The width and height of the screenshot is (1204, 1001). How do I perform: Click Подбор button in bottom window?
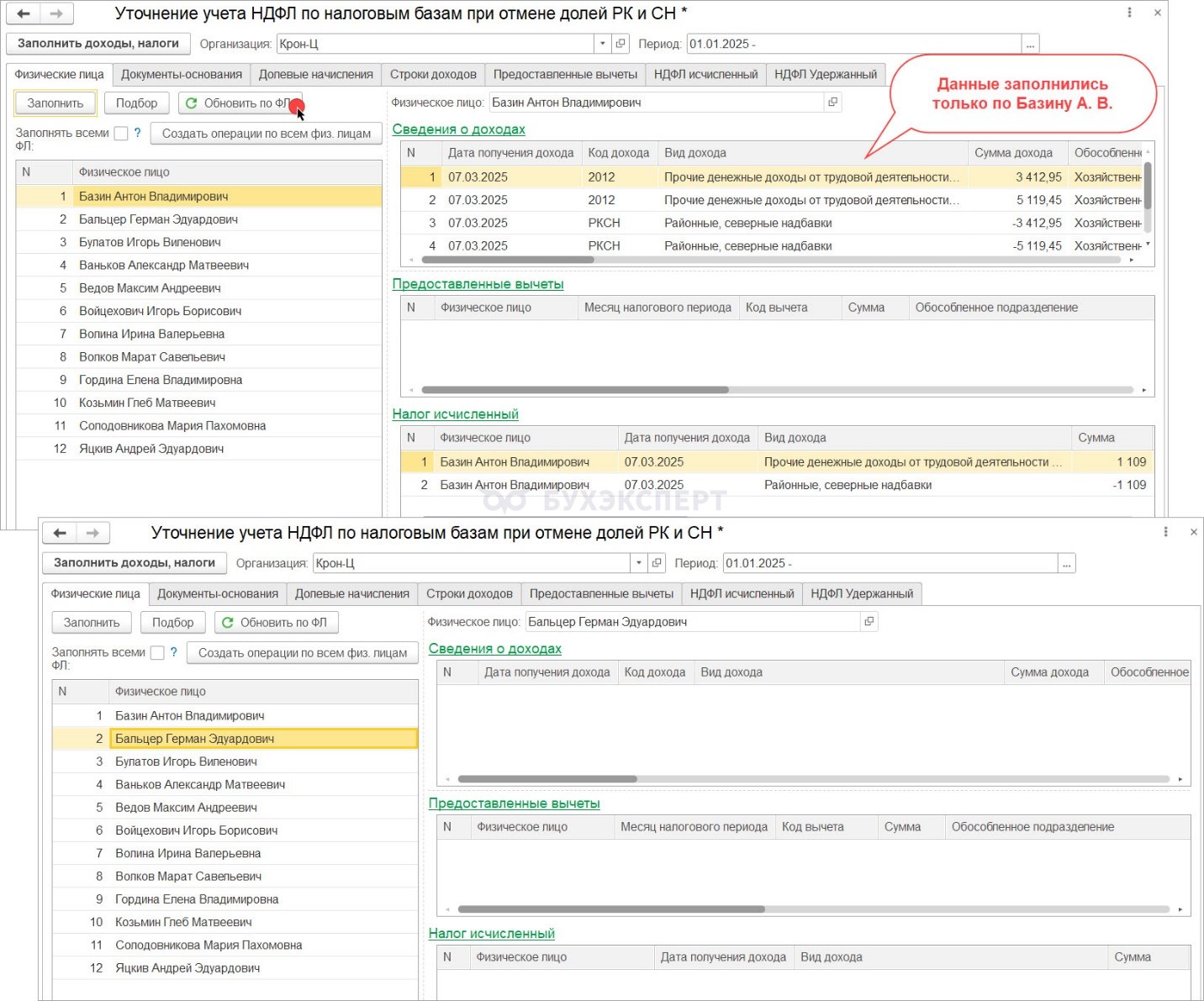[x=172, y=622]
